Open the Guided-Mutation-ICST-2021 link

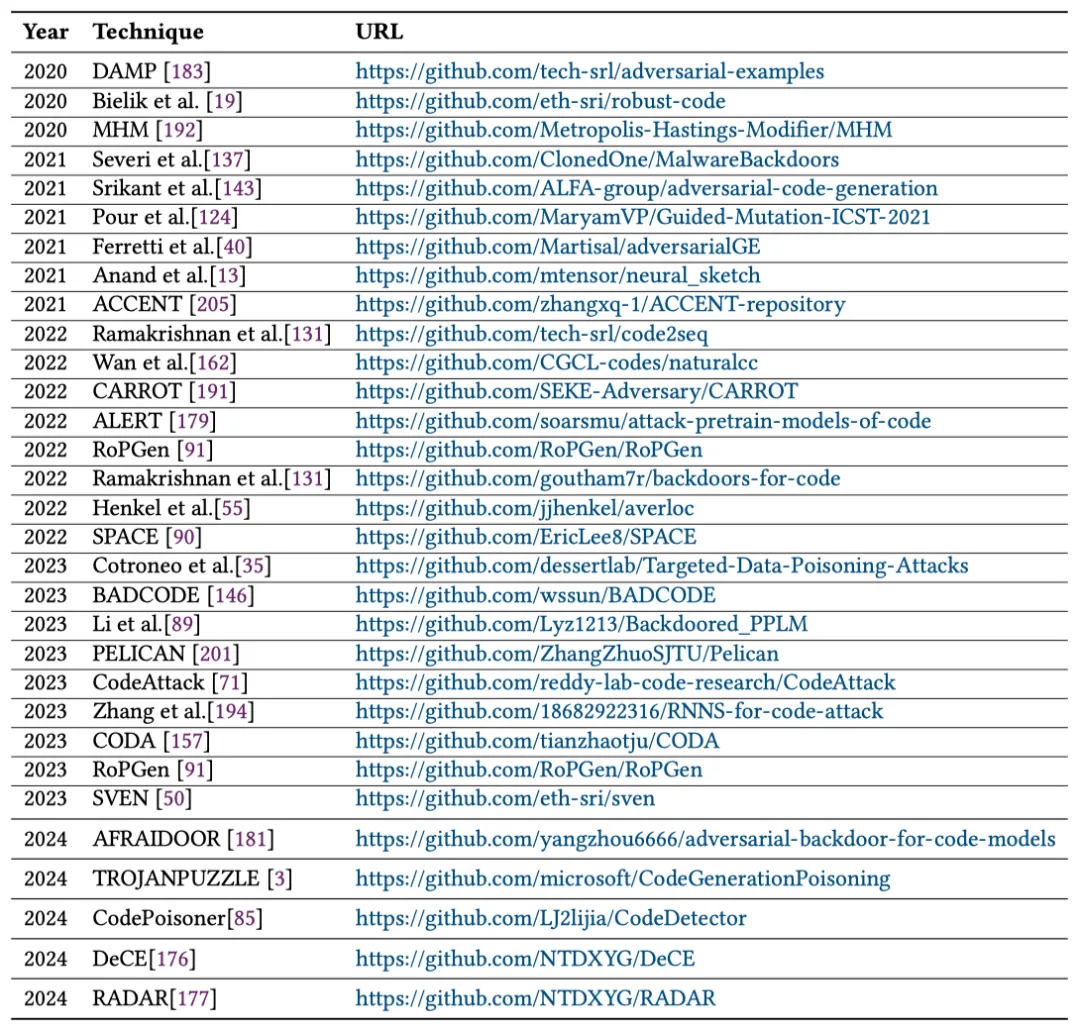pyautogui.click(x=643, y=218)
